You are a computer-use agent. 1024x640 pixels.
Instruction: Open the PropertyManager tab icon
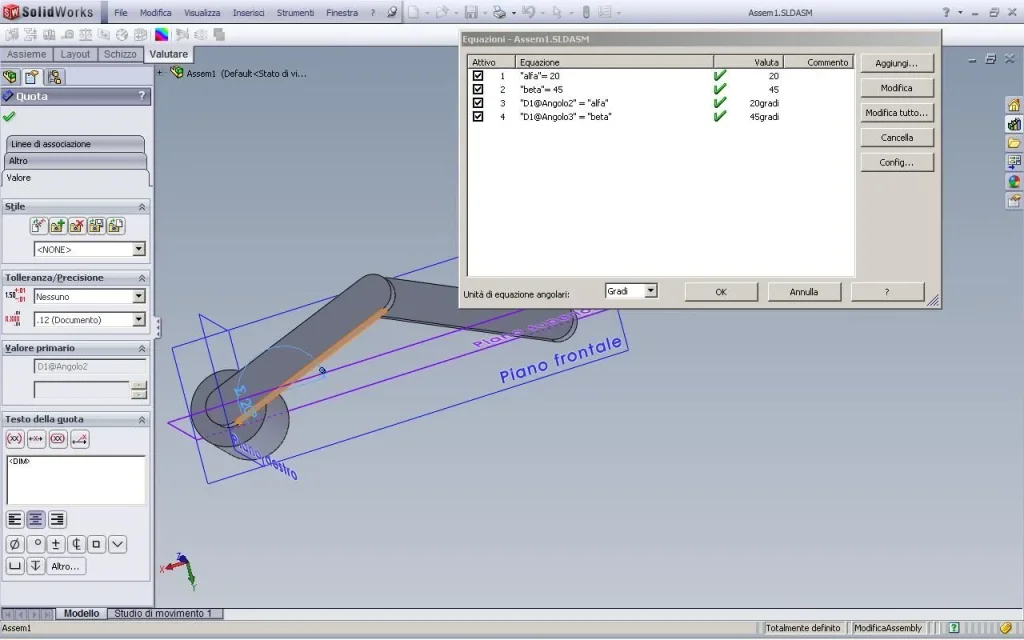31,77
